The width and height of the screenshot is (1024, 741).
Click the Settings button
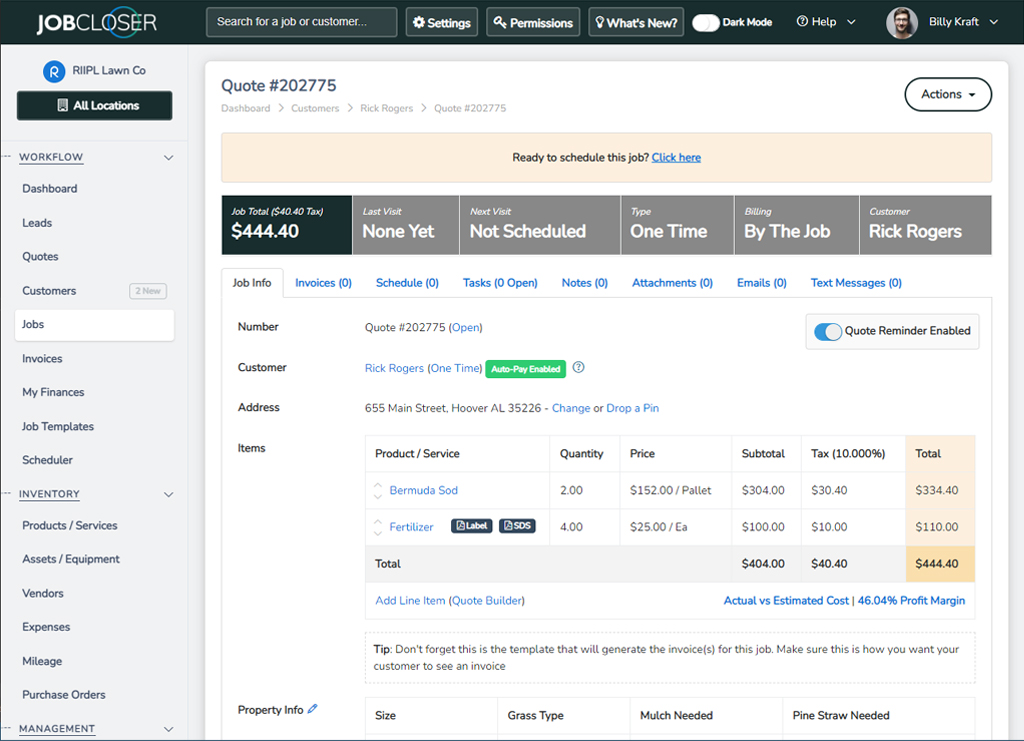click(441, 22)
